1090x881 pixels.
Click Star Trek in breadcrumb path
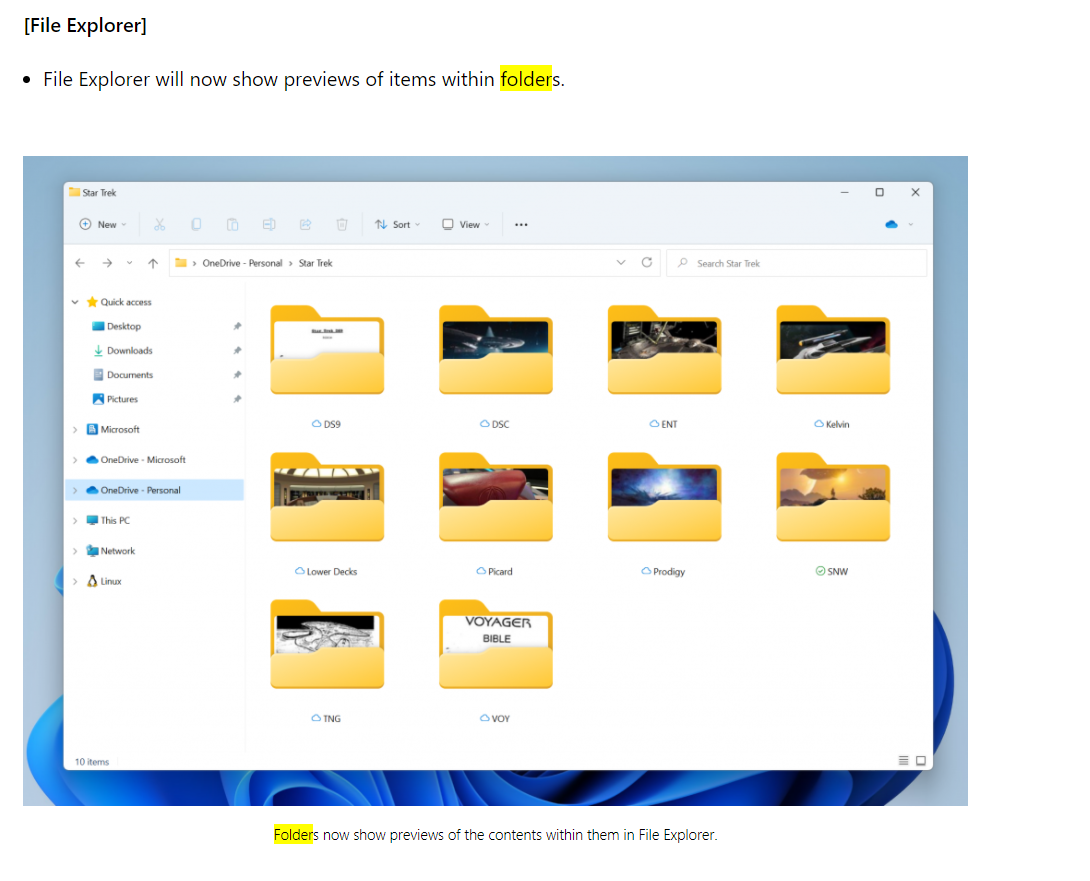coord(316,263)
